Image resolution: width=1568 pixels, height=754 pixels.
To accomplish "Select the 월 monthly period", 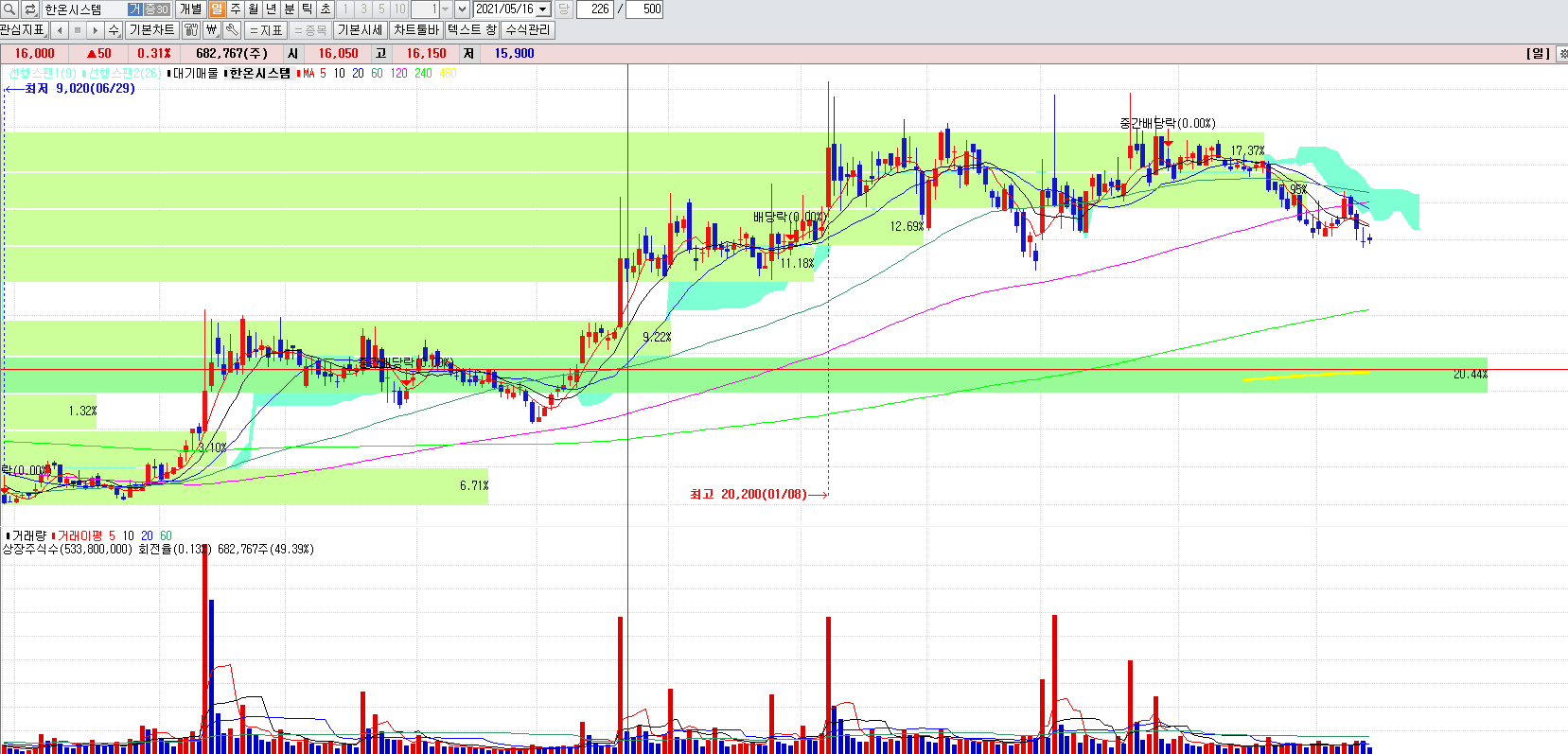I will 254,9.
